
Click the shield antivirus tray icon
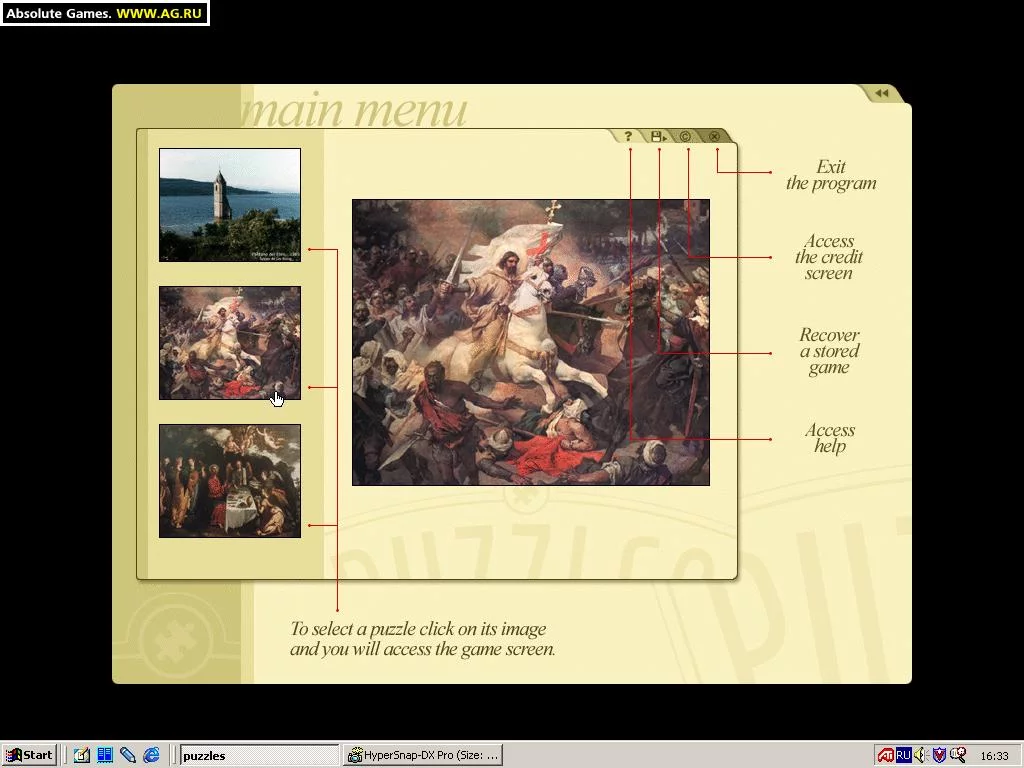click(939, 755)
